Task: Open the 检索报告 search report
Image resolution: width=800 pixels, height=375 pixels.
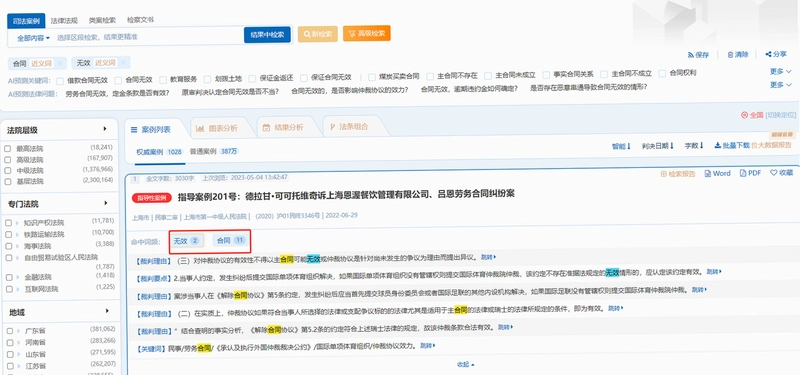Action: click(x=678, y=173)
